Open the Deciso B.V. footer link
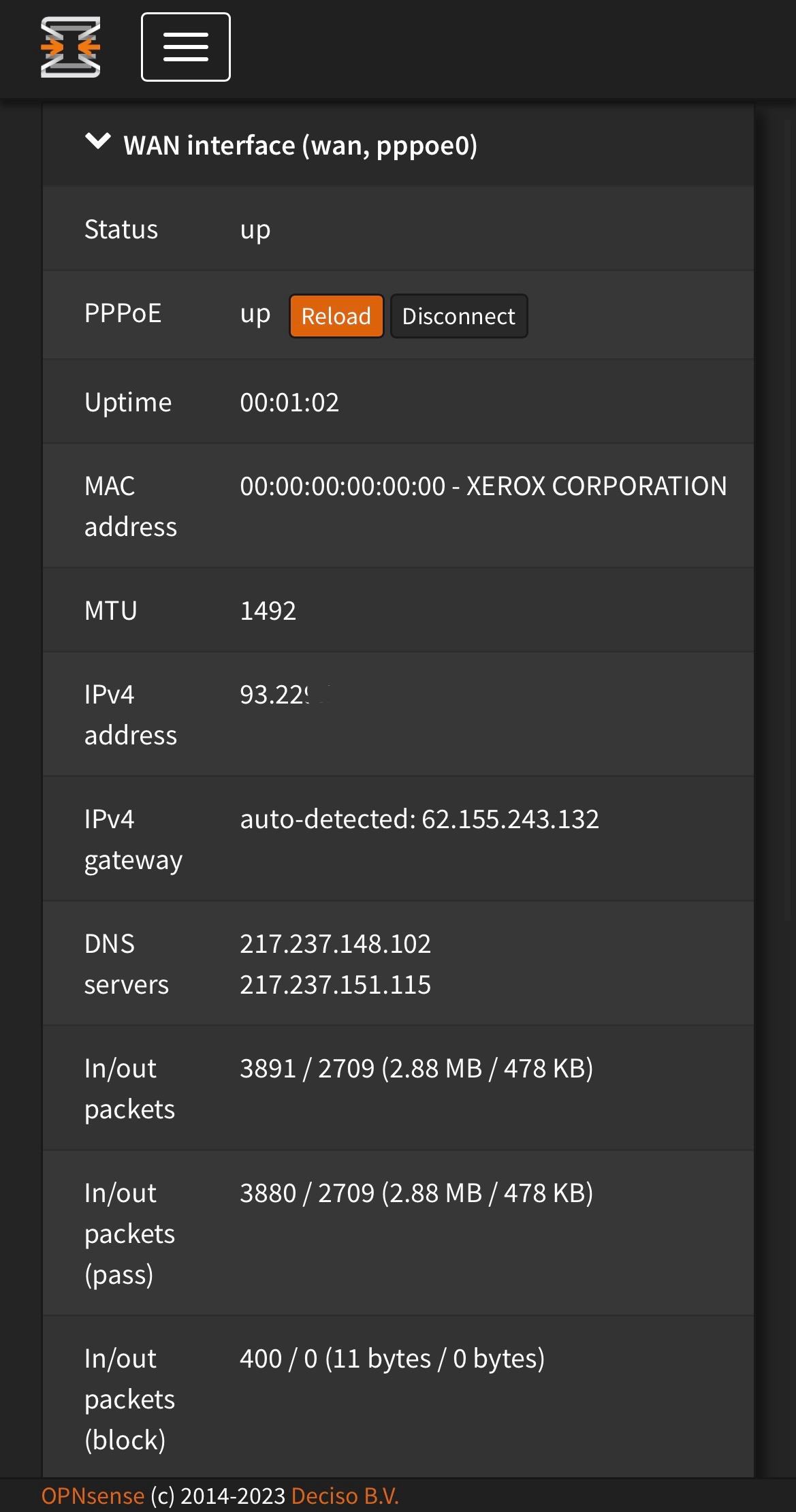Screen dimensions: 796x1512 click(345, 1496)
